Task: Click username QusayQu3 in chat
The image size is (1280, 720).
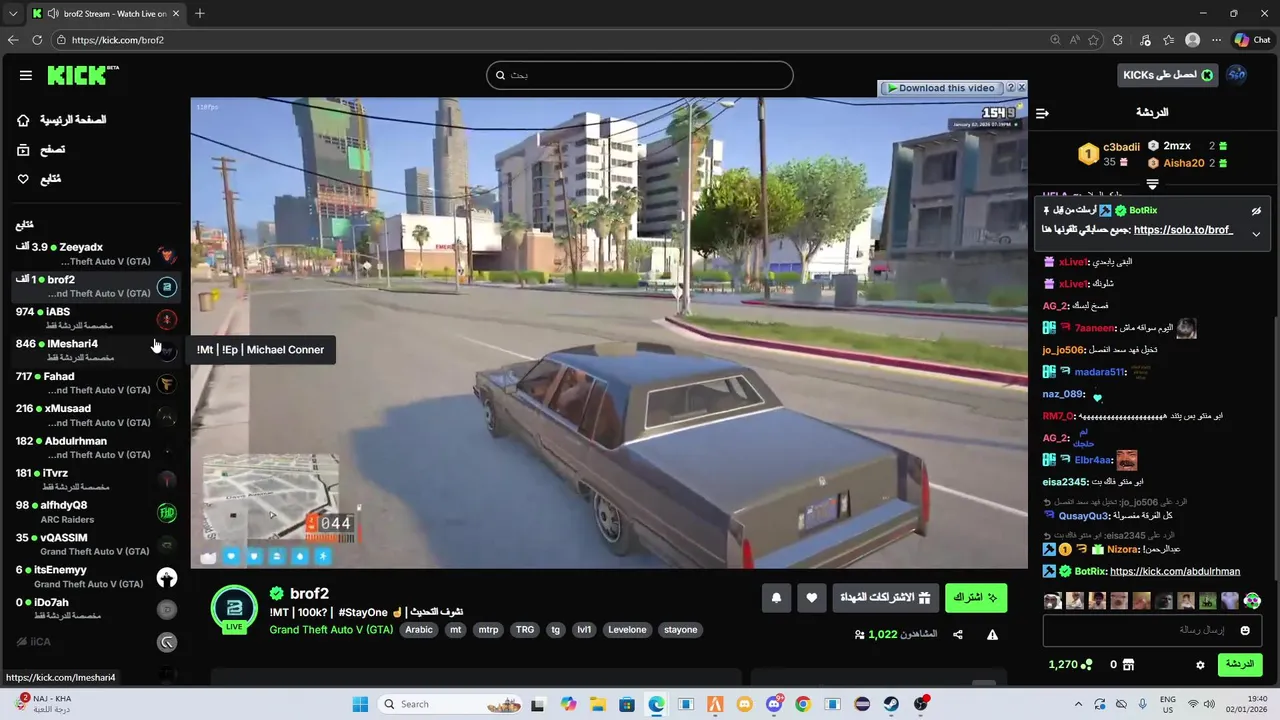Action: [x=1084, y=516]
